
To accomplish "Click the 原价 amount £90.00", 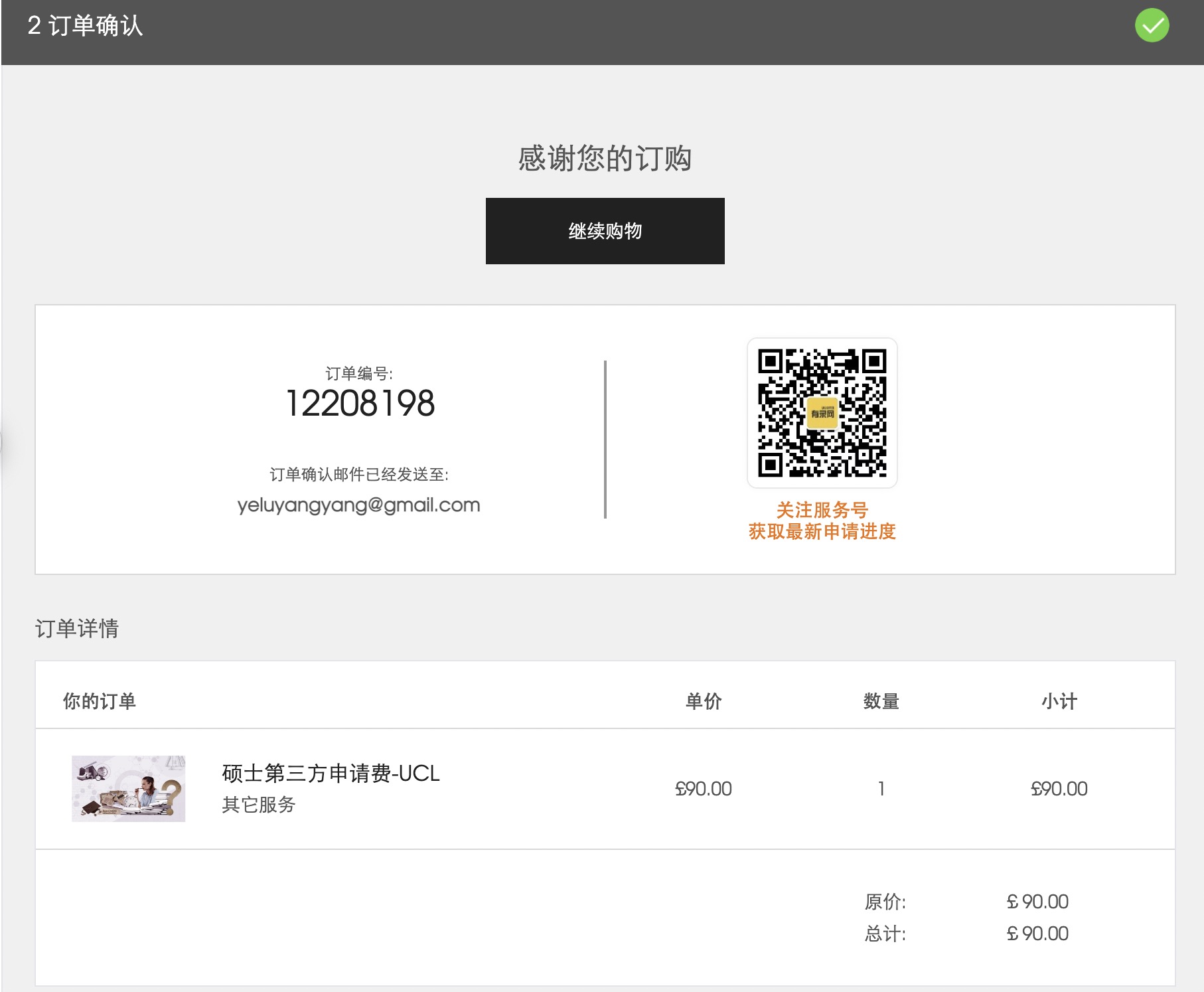I will tap(1037, 902).
